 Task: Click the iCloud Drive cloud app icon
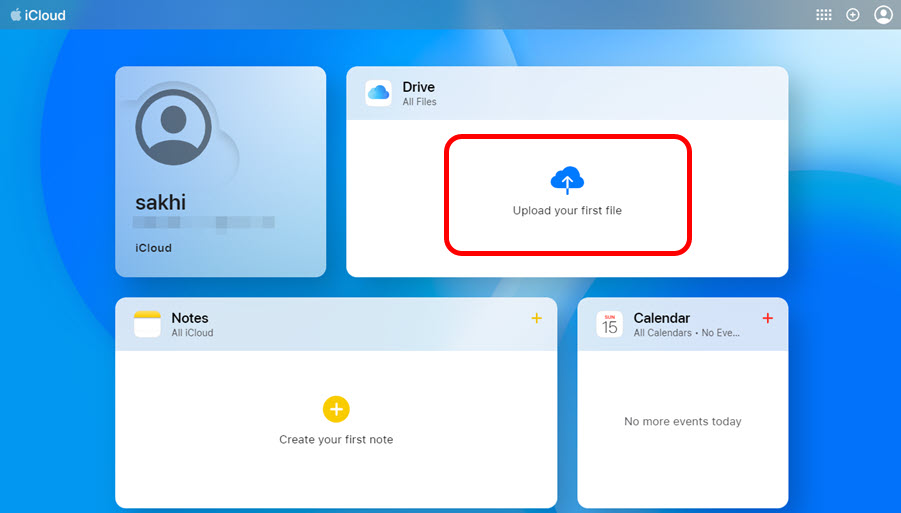[x=378, y=93]
